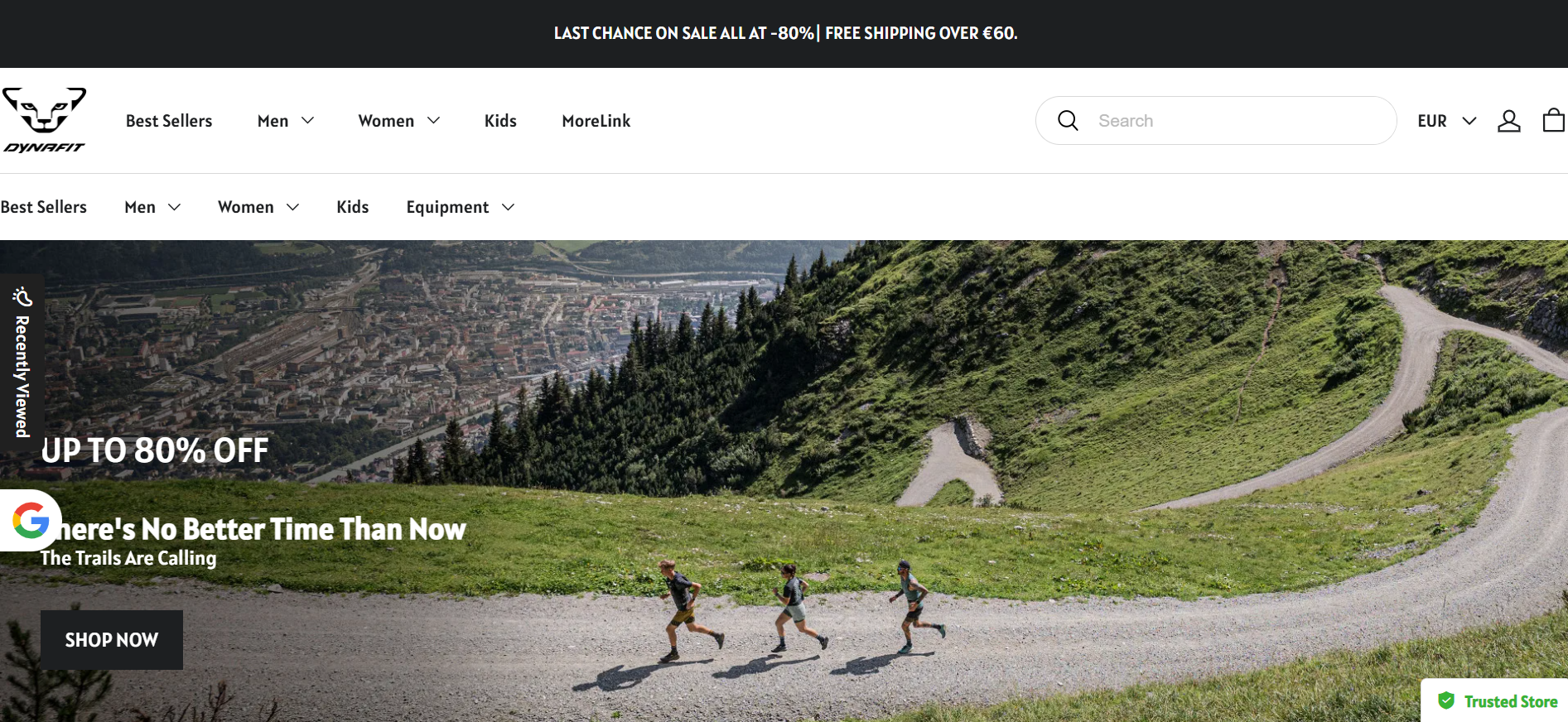Open the MoreLink menu item
Screen dimensions: 1568x722
point(596,121)
